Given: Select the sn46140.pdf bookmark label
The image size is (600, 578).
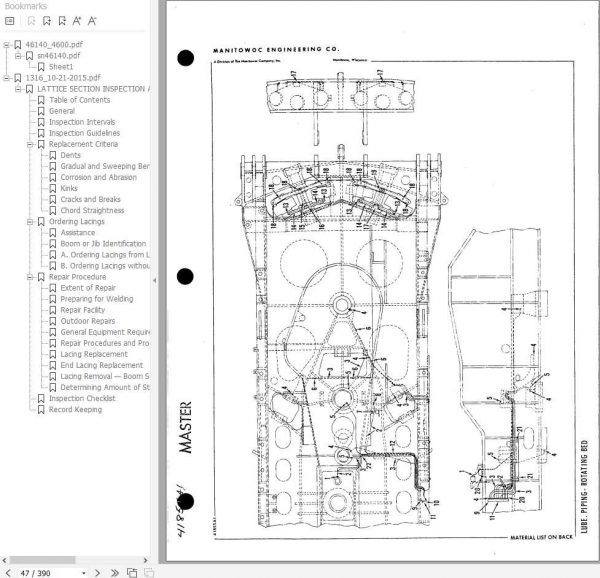Looking at the screenshot, I should [59, 56].
